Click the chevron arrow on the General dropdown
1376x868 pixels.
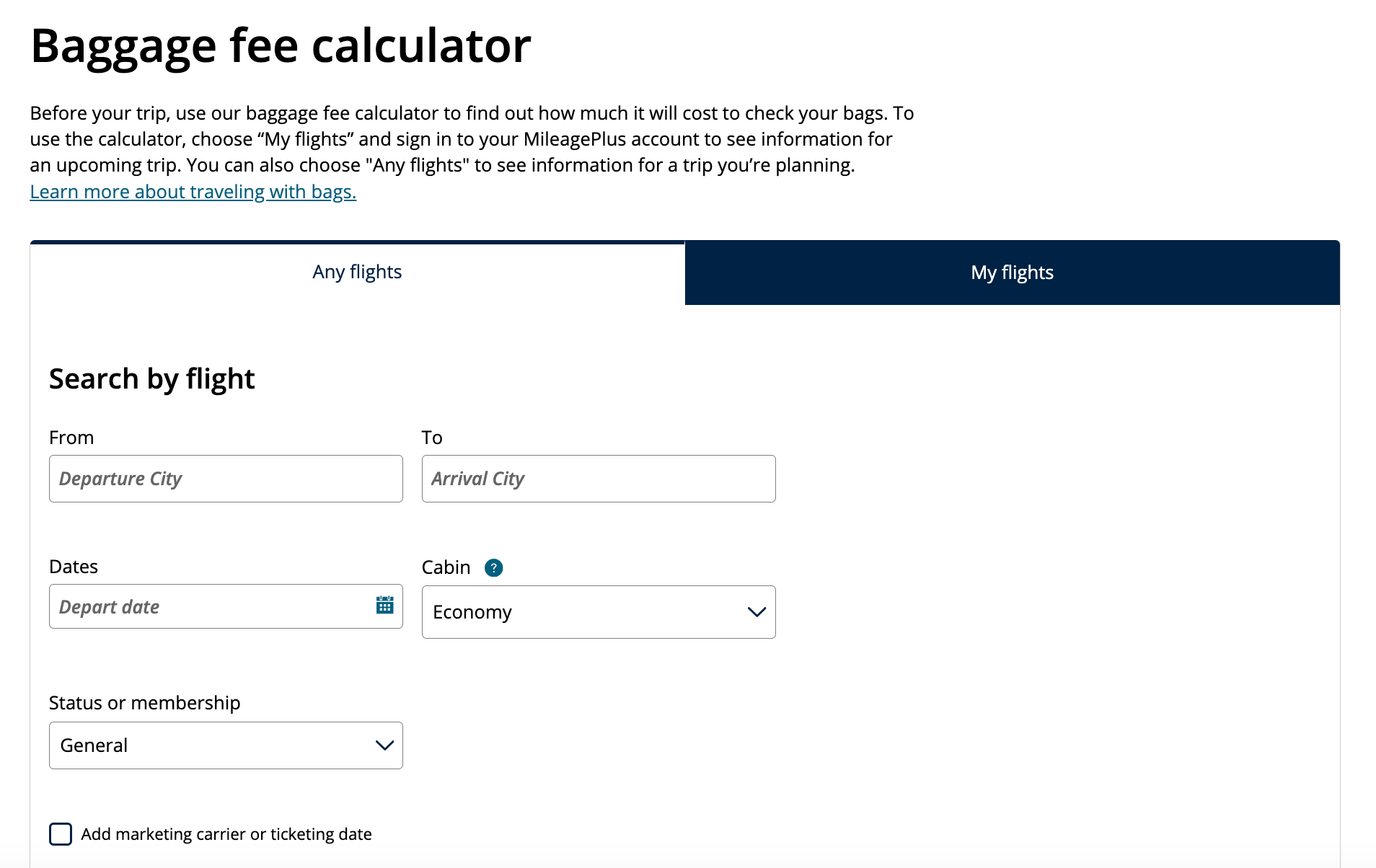point(384,745)
